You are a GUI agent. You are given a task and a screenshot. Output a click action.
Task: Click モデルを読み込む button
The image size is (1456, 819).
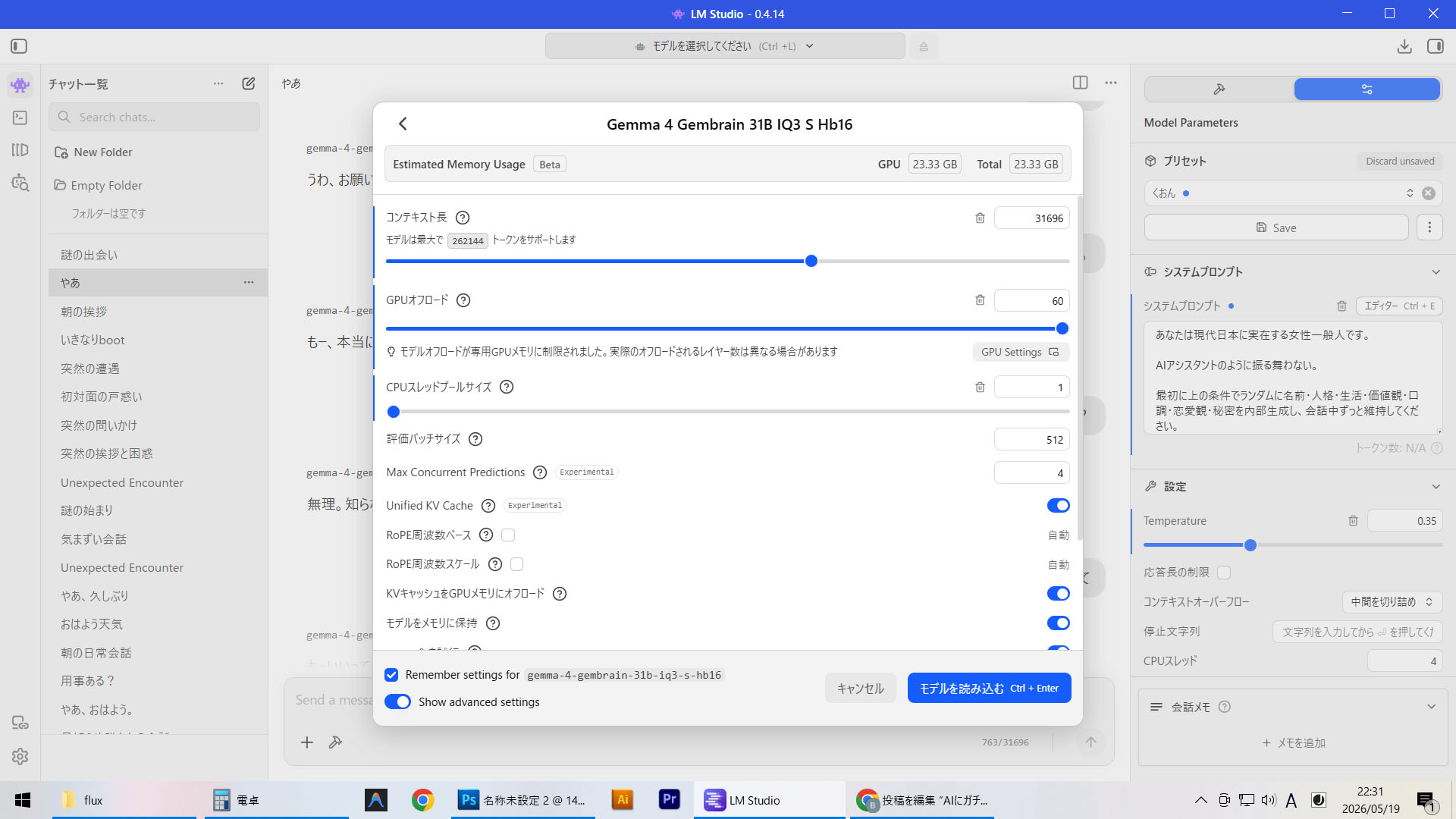(989, 688)
